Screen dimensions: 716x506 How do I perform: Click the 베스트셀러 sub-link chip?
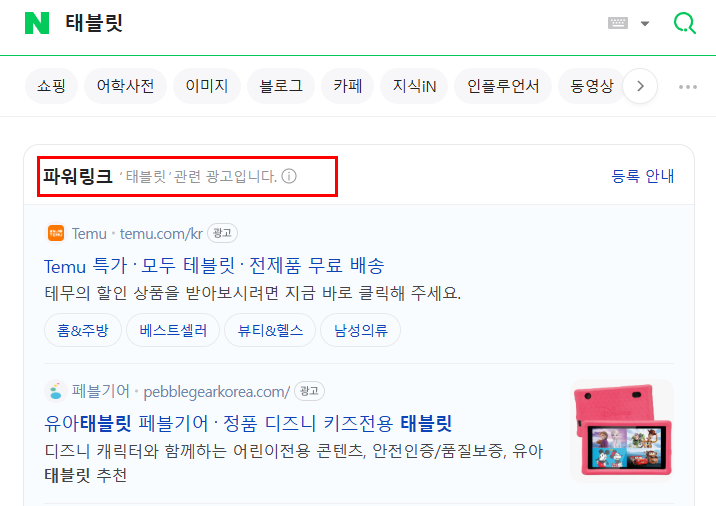(x=173, y=330)
